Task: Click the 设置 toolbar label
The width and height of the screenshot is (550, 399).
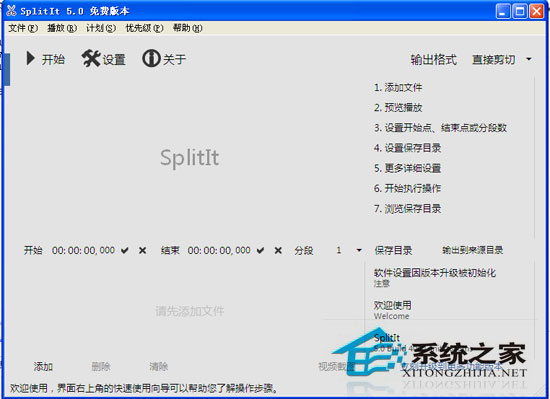Action: tap(114, 59)
